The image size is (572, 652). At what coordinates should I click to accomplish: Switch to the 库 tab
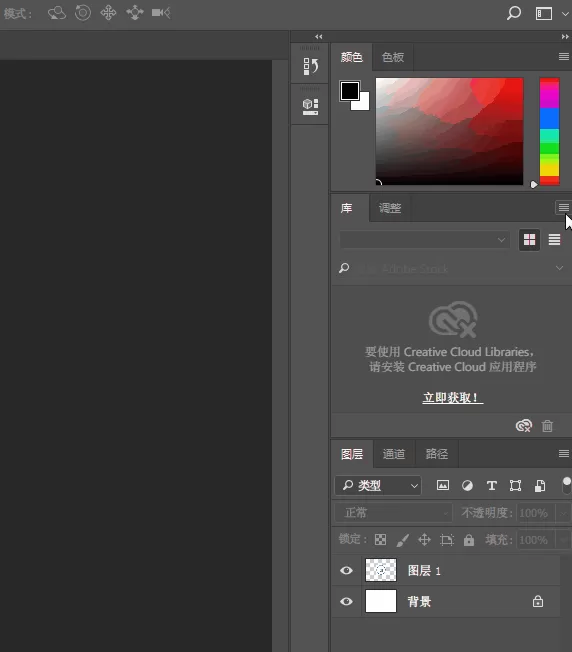[x=346, y=208]
